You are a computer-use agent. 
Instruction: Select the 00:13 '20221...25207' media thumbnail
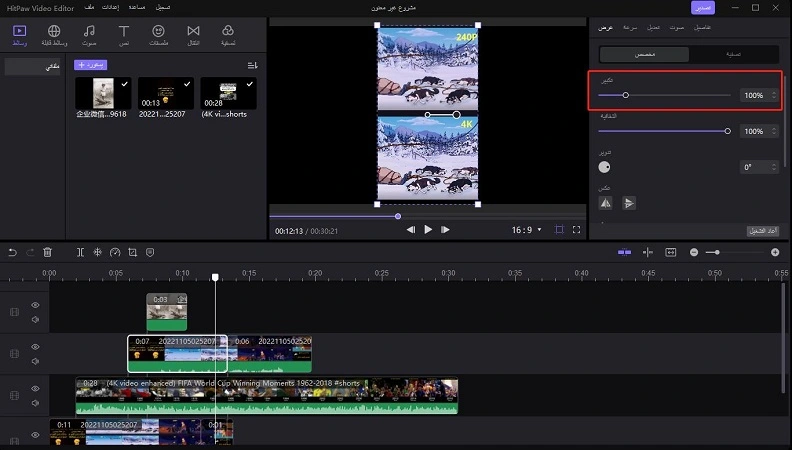click(166, 93)
